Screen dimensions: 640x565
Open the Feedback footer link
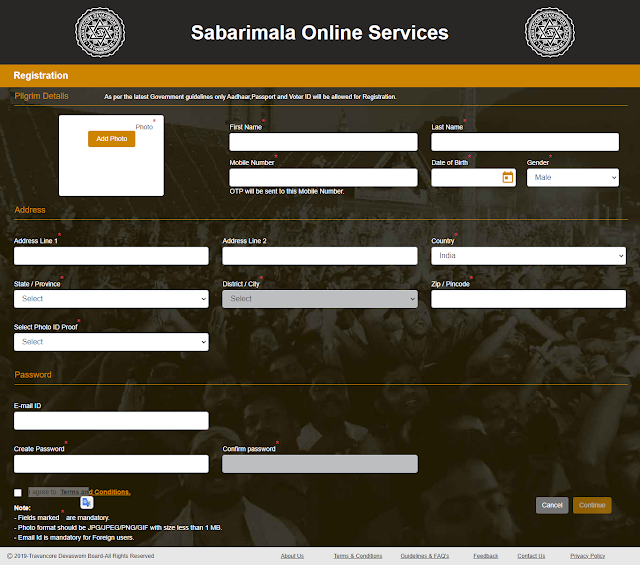(x=486, y=556)
